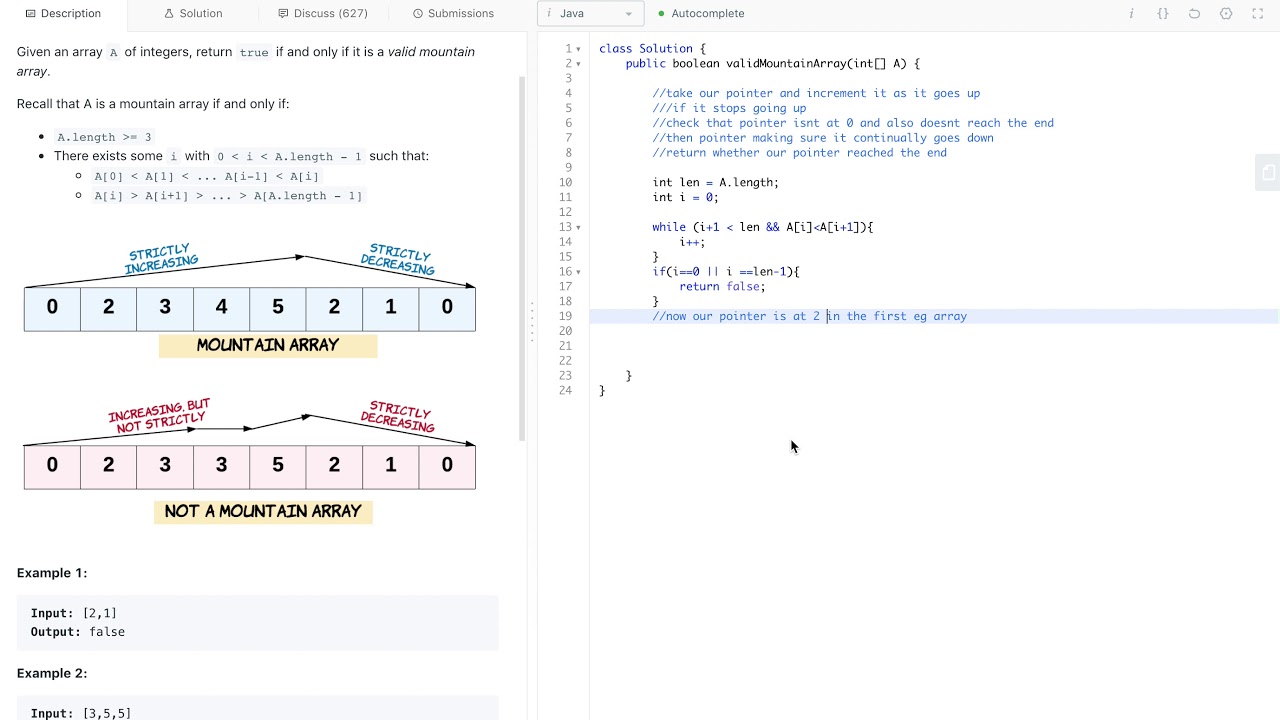Click the 'i++;' statement on line 14
1280x720 pixels.
692,242
